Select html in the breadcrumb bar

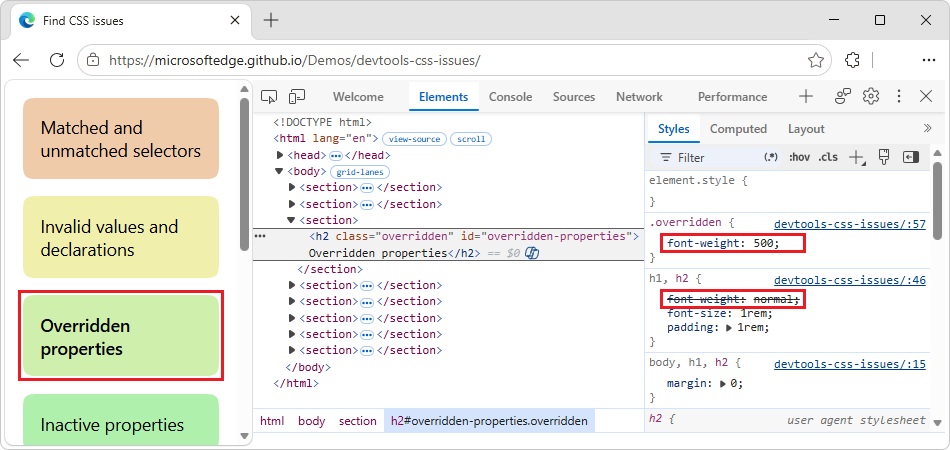271,421
